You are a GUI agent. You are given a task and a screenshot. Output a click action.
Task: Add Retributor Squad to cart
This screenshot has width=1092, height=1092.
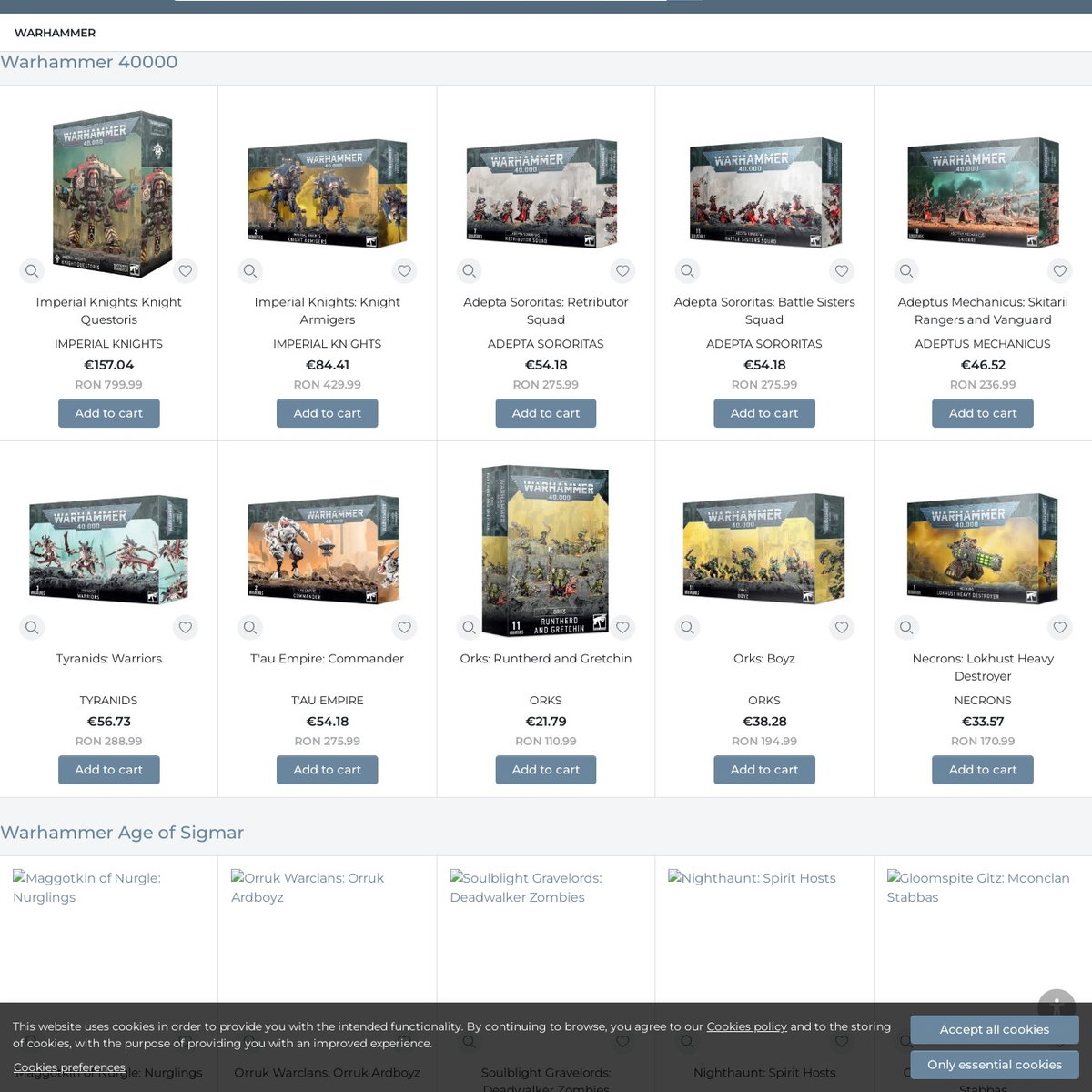pos(546,413)
